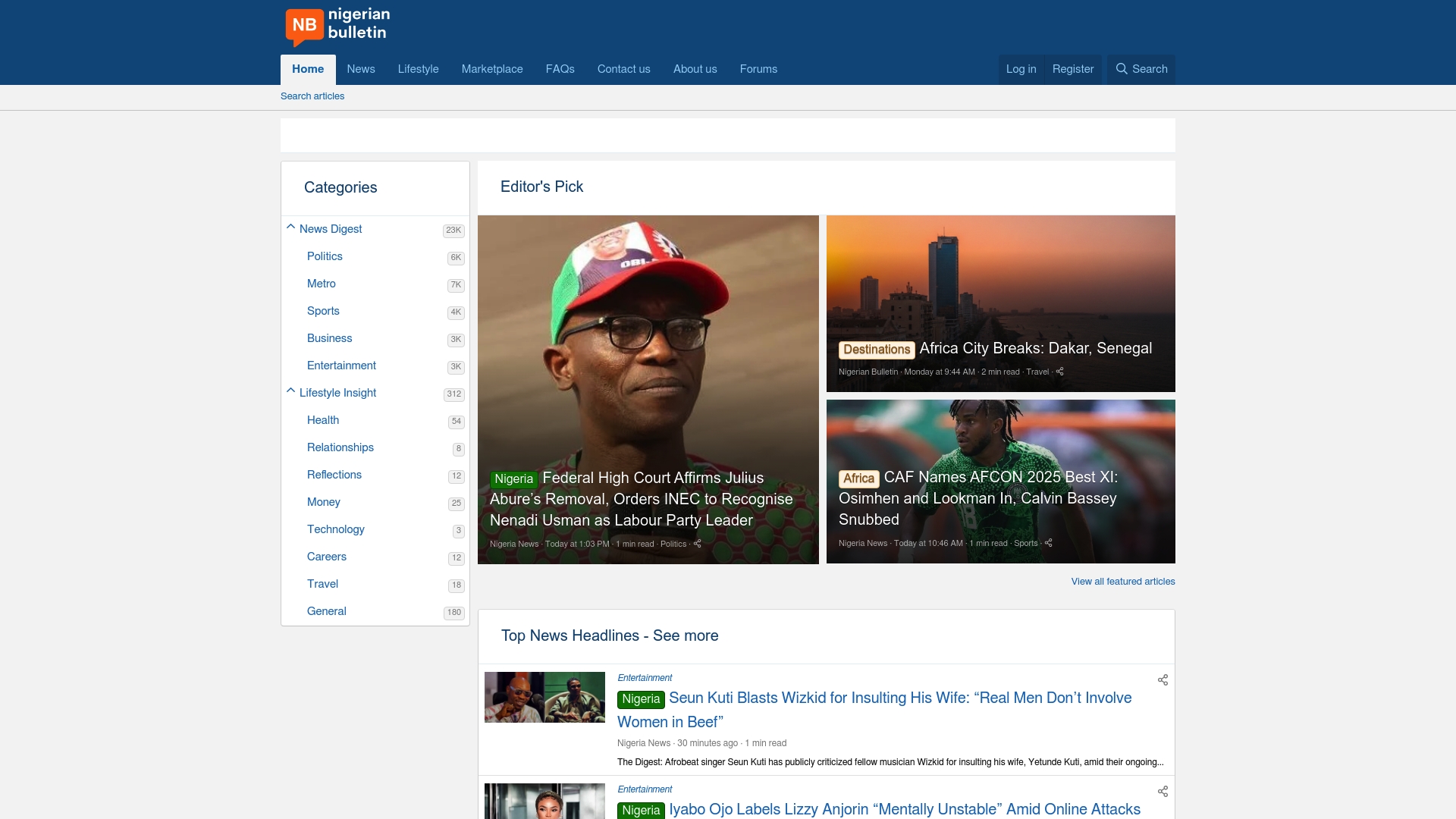Collapse the Lifestyle Insight category group
Viewport: 1456px width, 819px height.
(x=290, y=391)
